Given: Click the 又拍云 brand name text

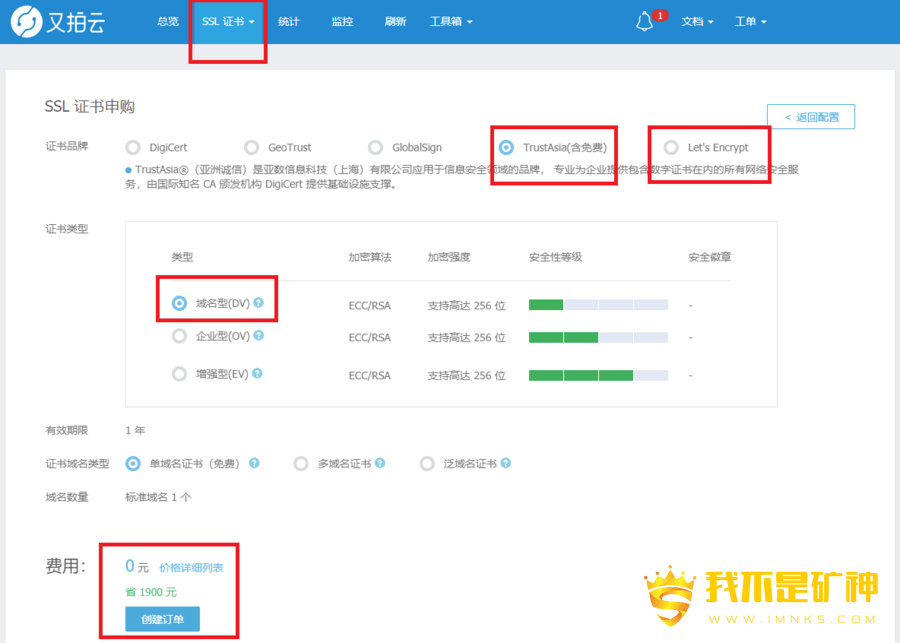Looking at the screenshot, I should pos(76,22).
